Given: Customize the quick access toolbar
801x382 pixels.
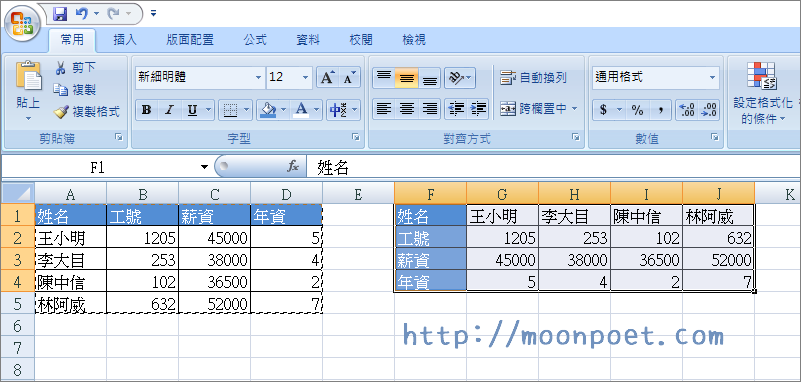Looking at the screenshot, I should [x=153, y=14].
